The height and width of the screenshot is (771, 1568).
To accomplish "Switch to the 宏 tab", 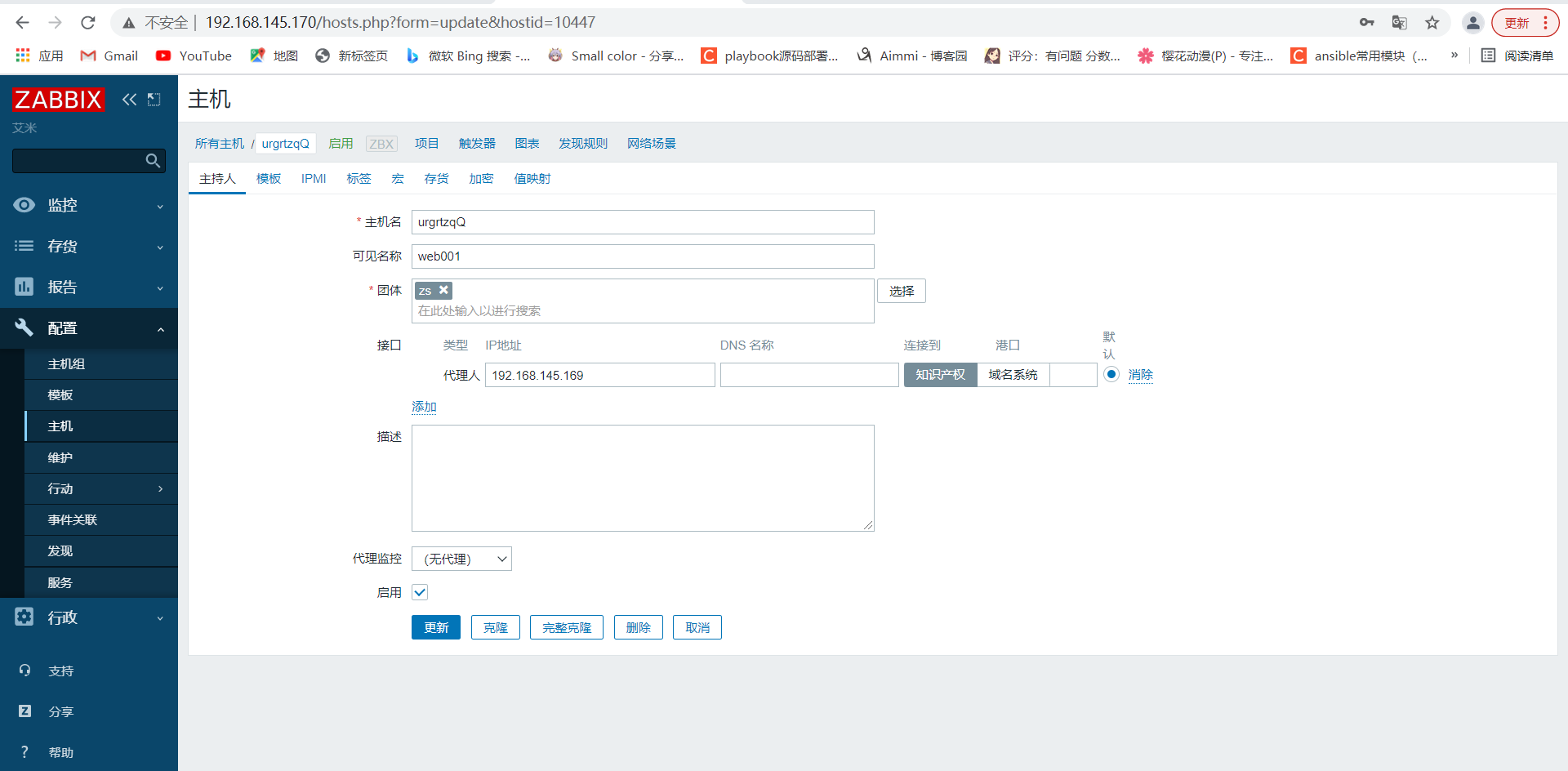I will tap(398, 179).
